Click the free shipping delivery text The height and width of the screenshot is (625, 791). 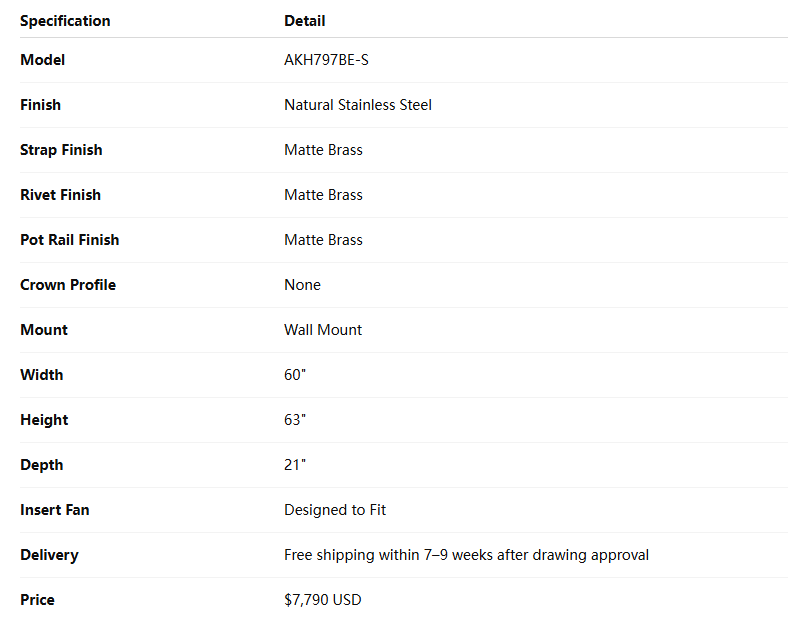coord(466,555)
